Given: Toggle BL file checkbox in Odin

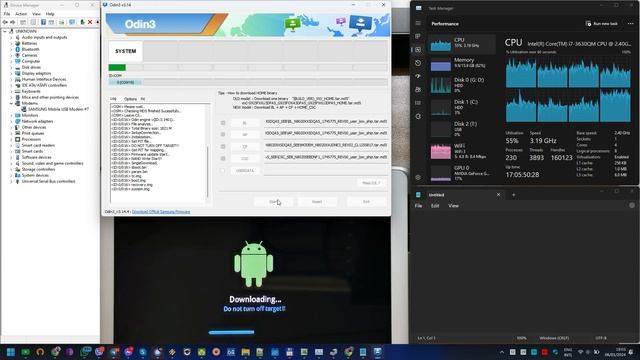Looking at the screenshot, I should tap(223, 122).
